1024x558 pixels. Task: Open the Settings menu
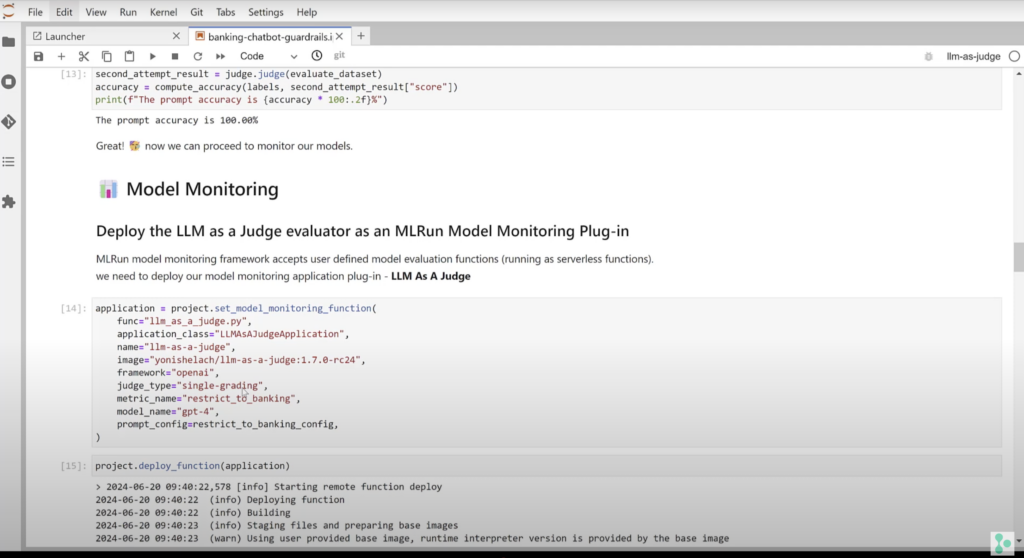pos(266,12)
